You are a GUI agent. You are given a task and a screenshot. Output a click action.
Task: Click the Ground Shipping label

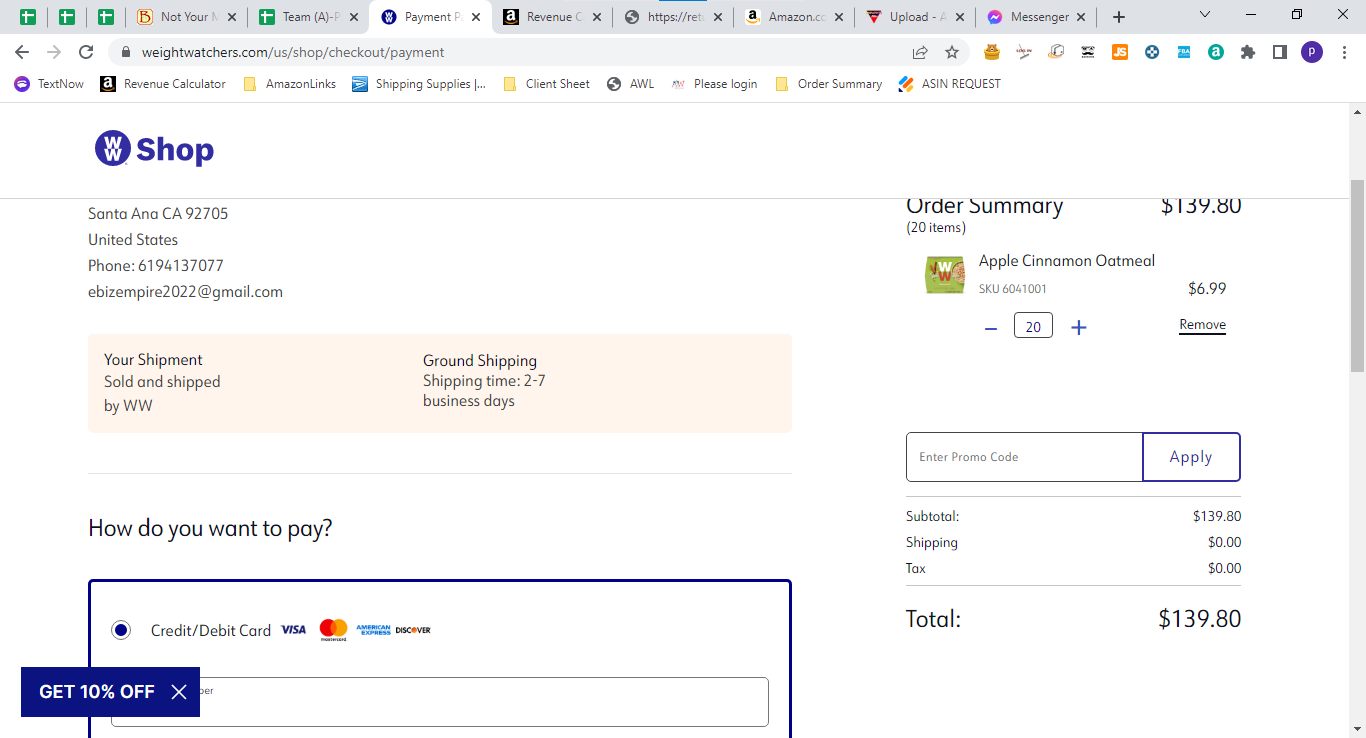coord(480,361)
